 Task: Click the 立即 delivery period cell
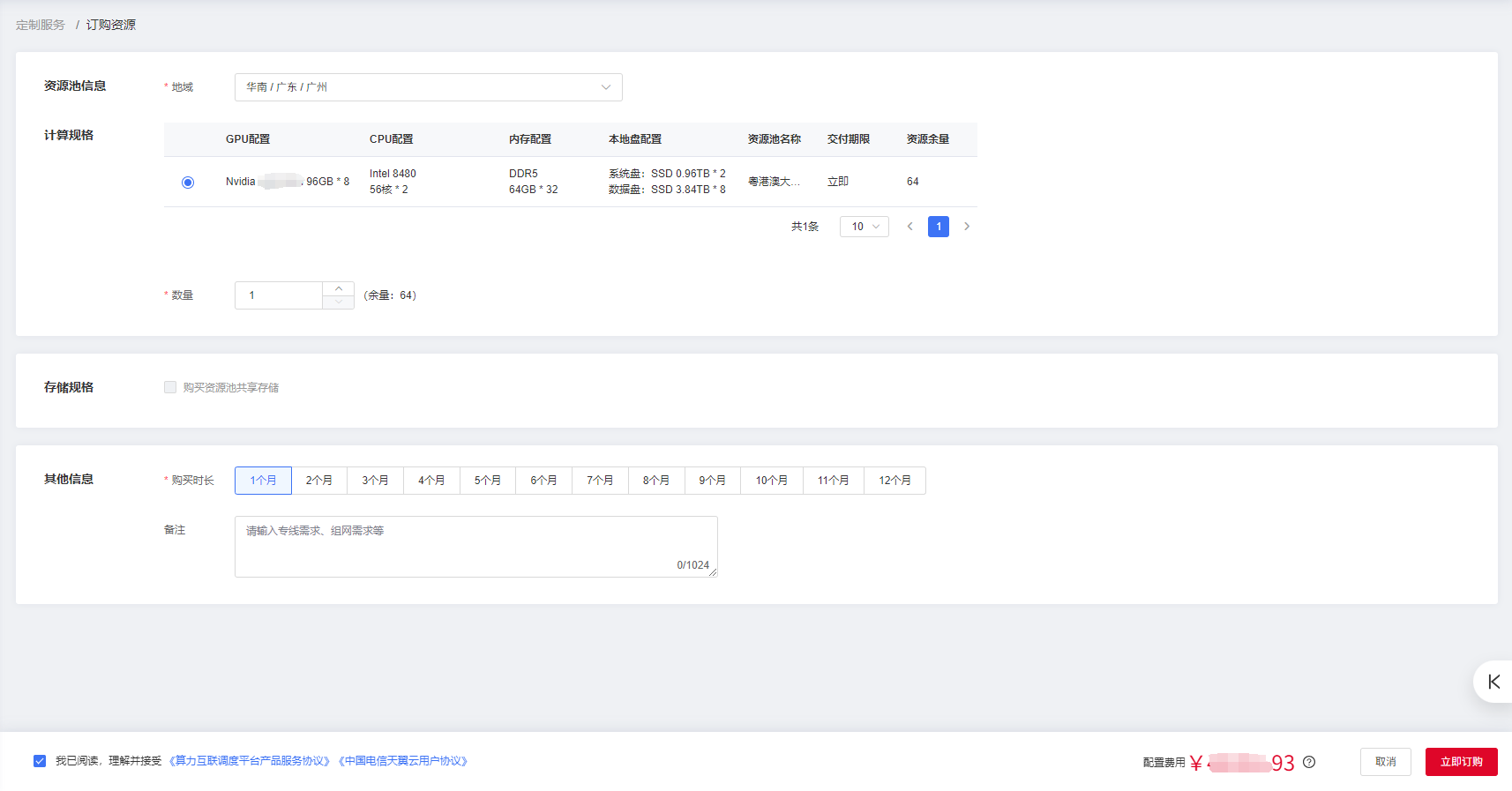pos(838,182)
